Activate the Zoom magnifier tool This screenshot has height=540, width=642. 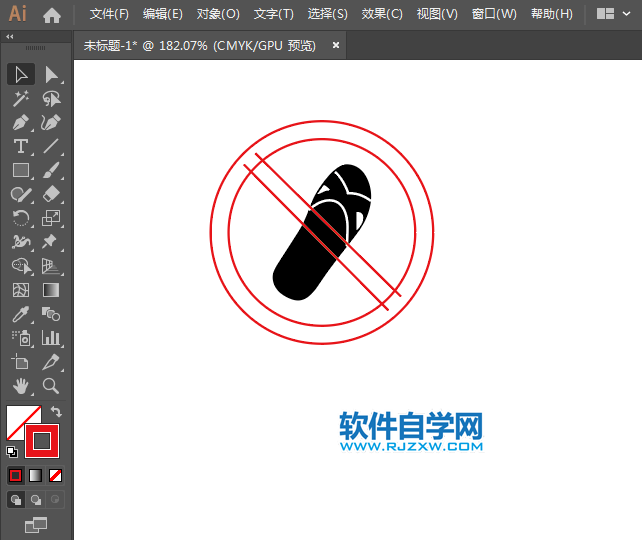pyautogui.click(x=52, y=386)
